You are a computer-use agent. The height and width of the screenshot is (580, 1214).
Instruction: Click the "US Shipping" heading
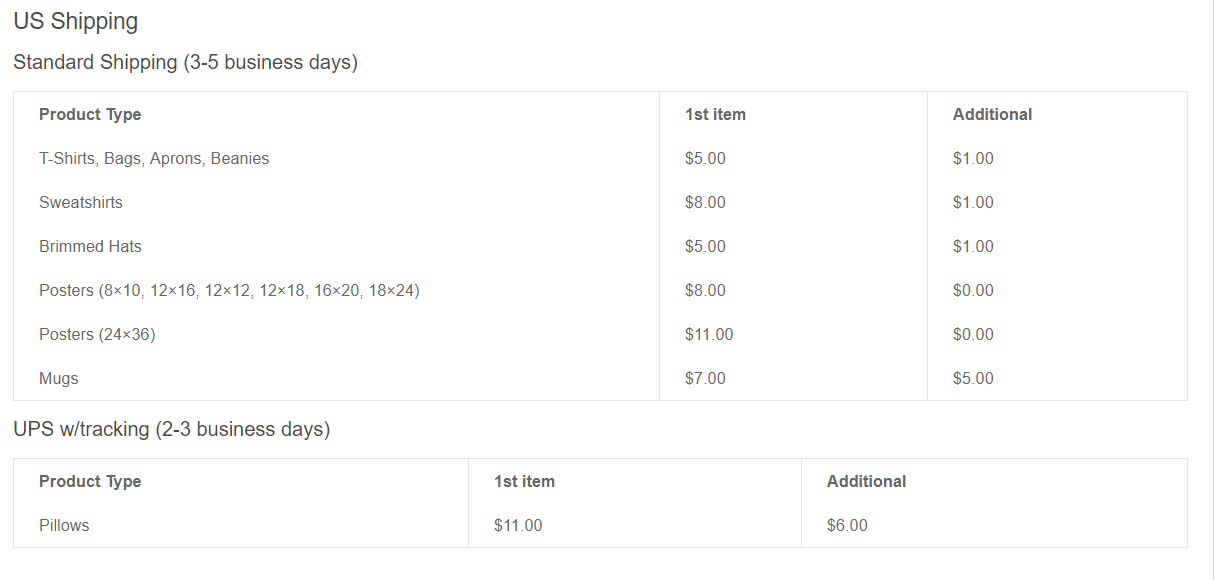click(76, 21)
